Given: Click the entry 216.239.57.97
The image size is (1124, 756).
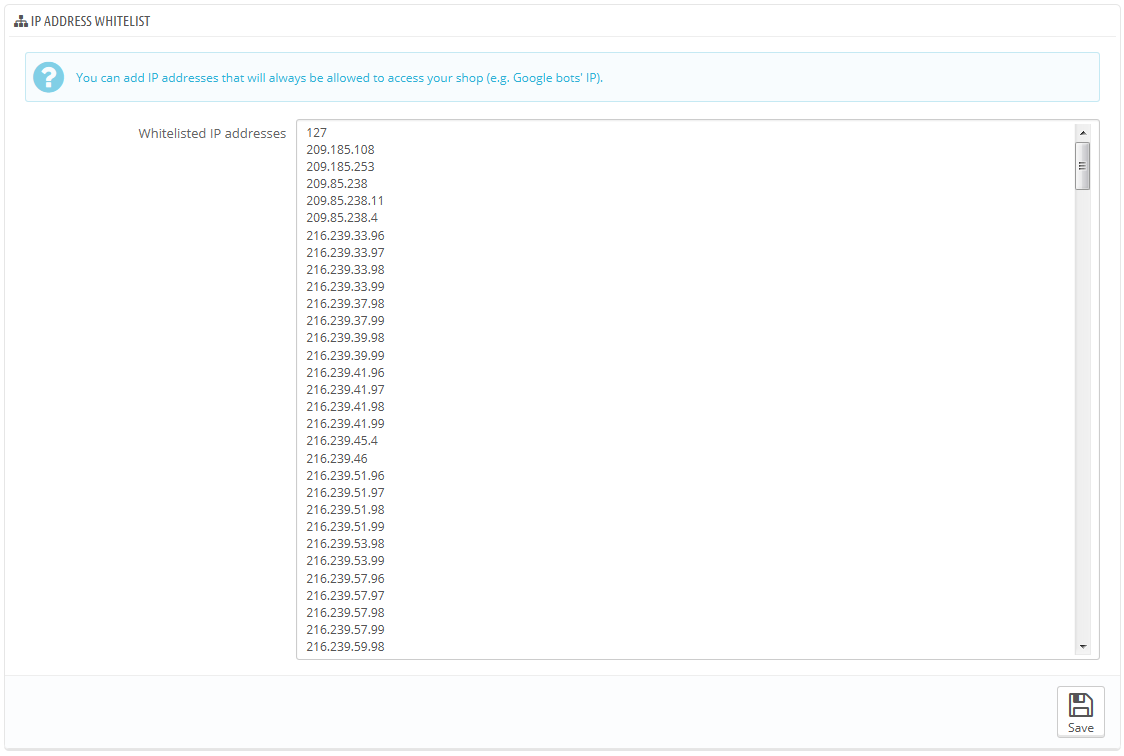Looking at the screenshot, I should coord(346,596).
